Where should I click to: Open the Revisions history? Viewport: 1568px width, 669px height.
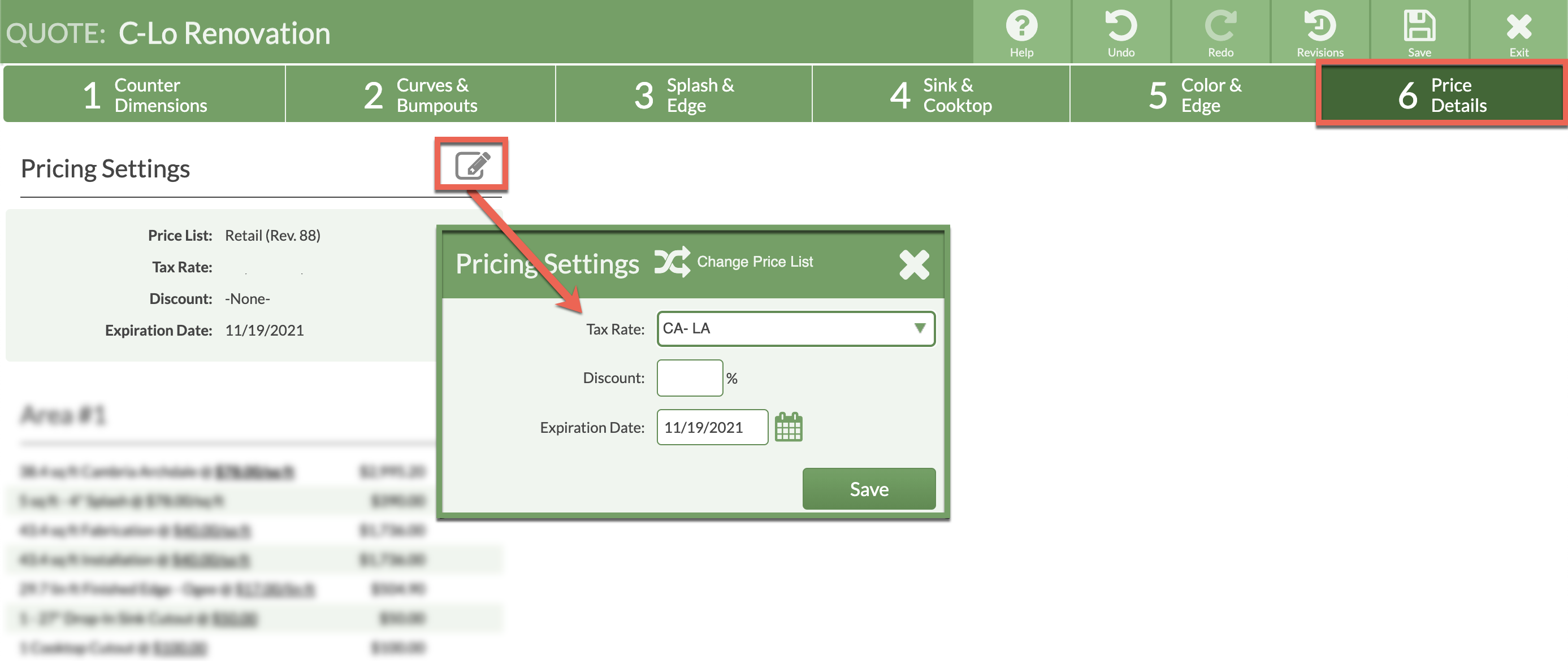point(1320,31)
